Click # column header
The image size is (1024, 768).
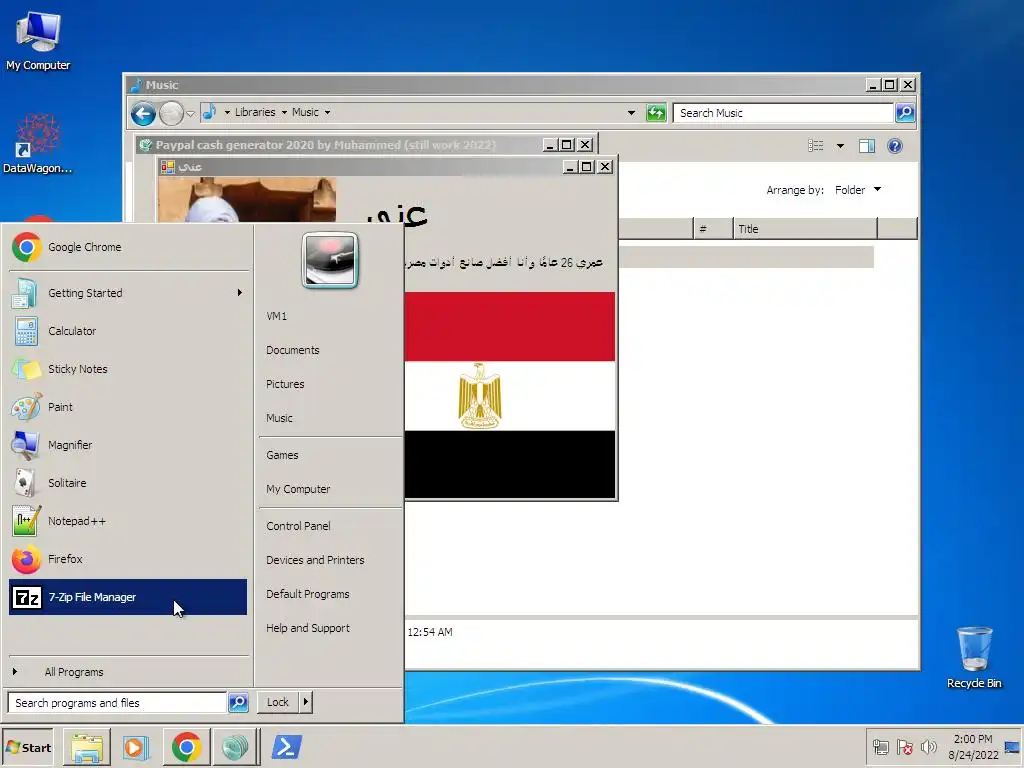click(713, 229)
